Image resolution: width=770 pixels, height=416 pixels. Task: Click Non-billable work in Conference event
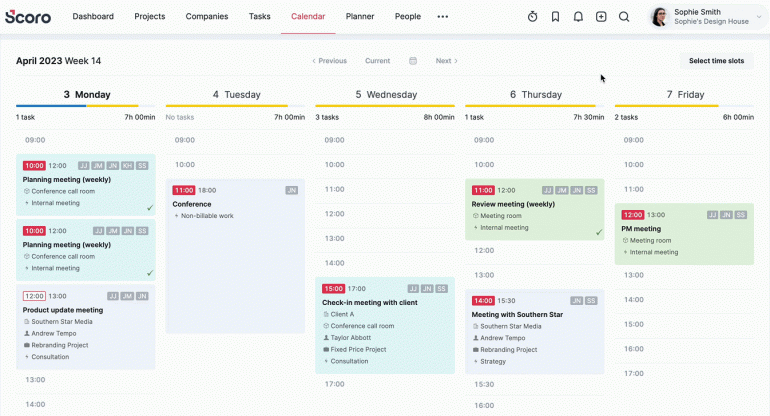pyautogui.click(x=207, y=216)
